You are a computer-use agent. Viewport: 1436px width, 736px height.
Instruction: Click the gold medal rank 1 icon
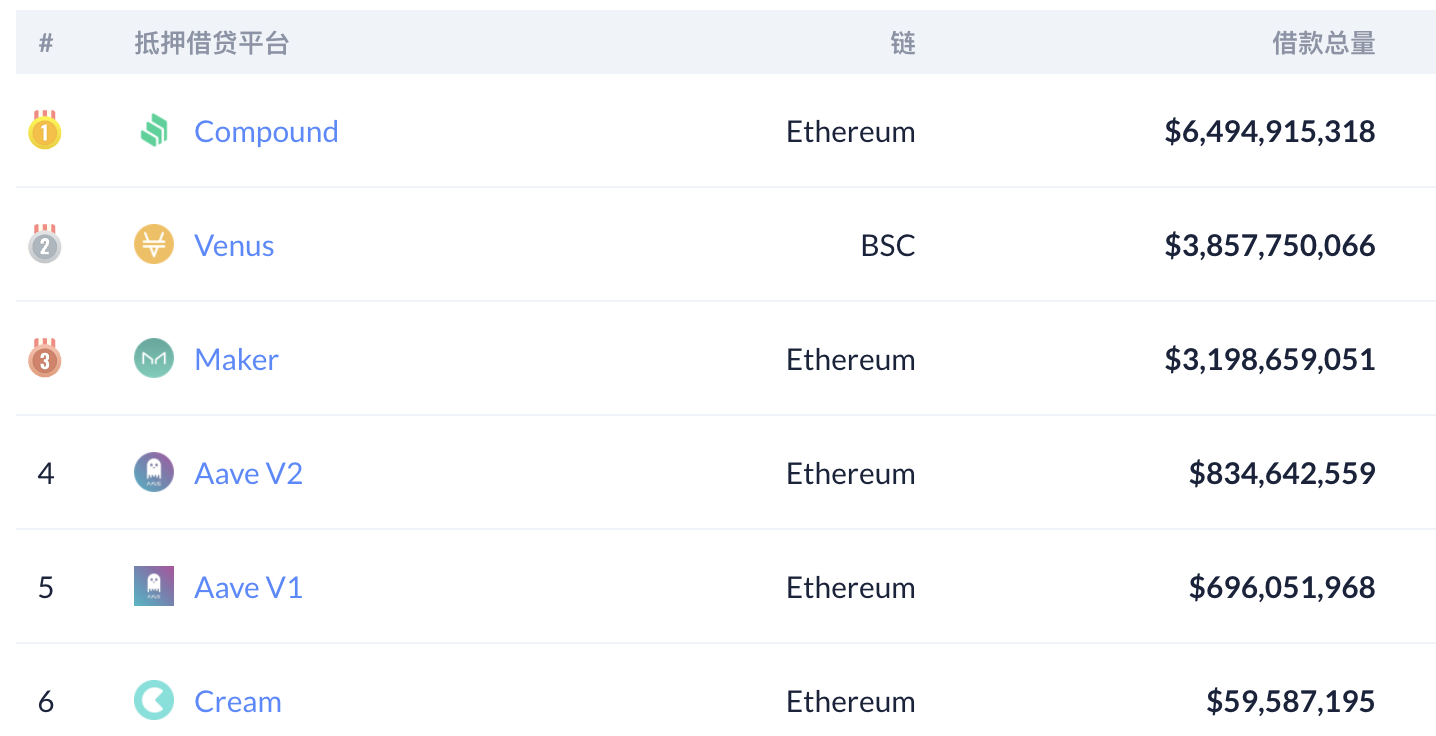click(45, 131)
